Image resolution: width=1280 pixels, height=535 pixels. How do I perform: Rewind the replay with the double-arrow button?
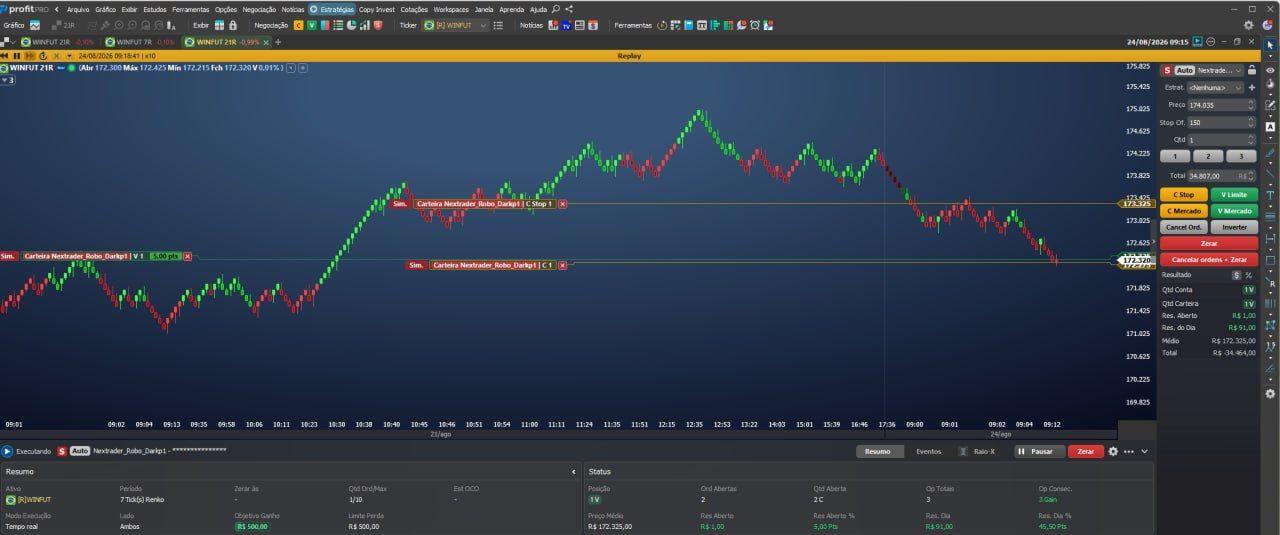click(x=6, y=56)
